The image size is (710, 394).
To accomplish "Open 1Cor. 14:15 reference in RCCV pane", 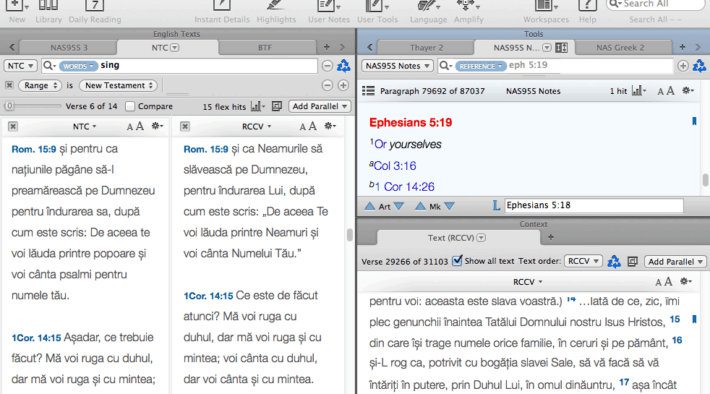I will click(208, 296).
